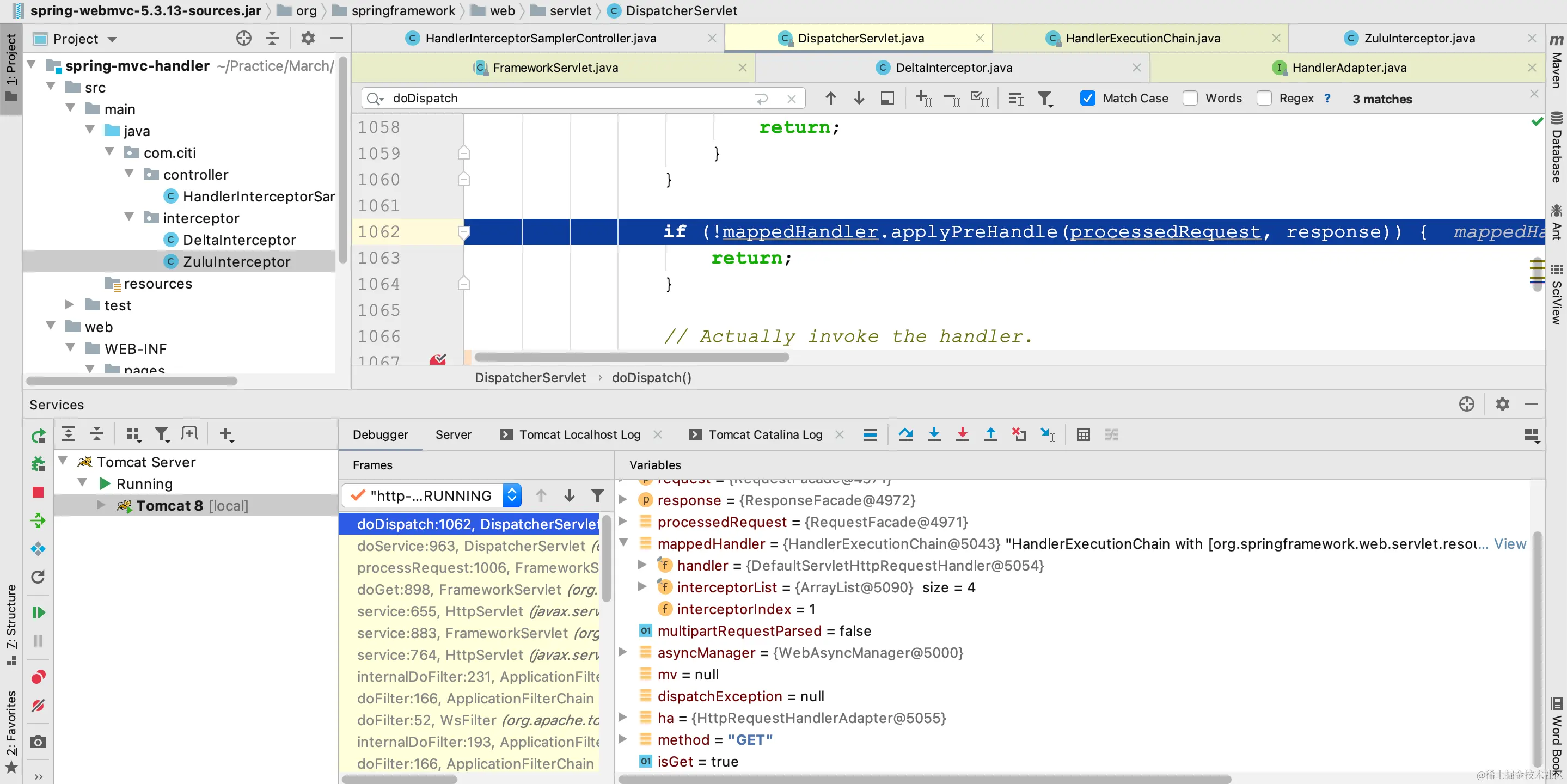Open Services panel settings gear
Image resolution: width=1567 pixels, height=784 pixels.
(1503, 404)
